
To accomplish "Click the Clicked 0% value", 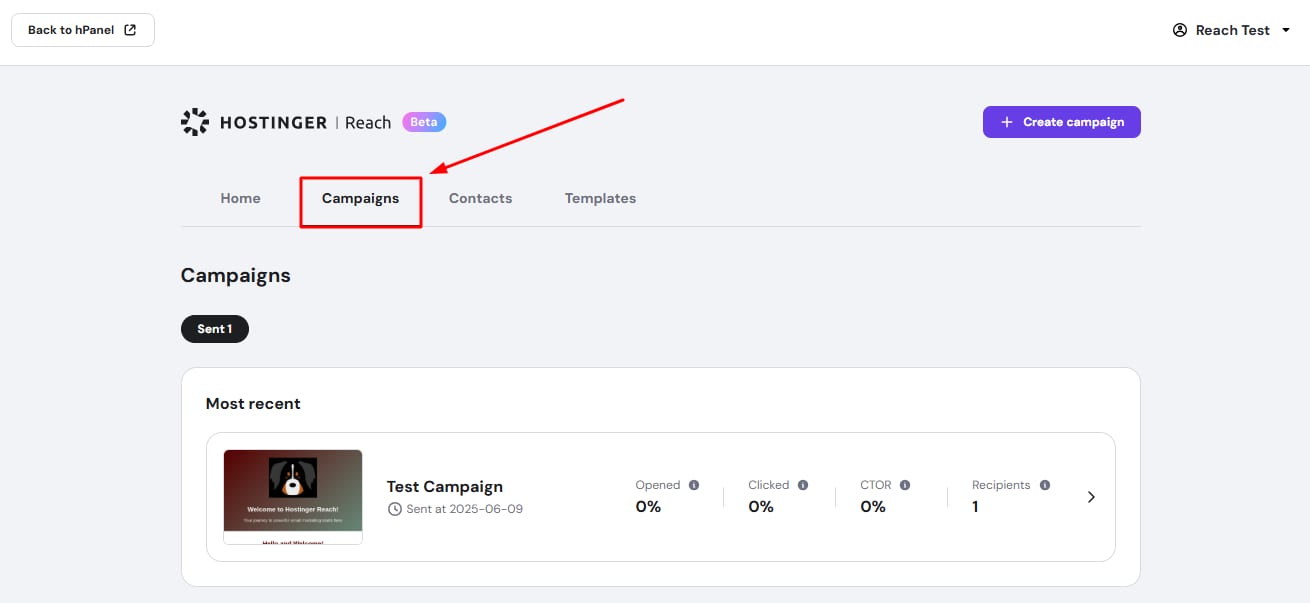I will point(761,507).
